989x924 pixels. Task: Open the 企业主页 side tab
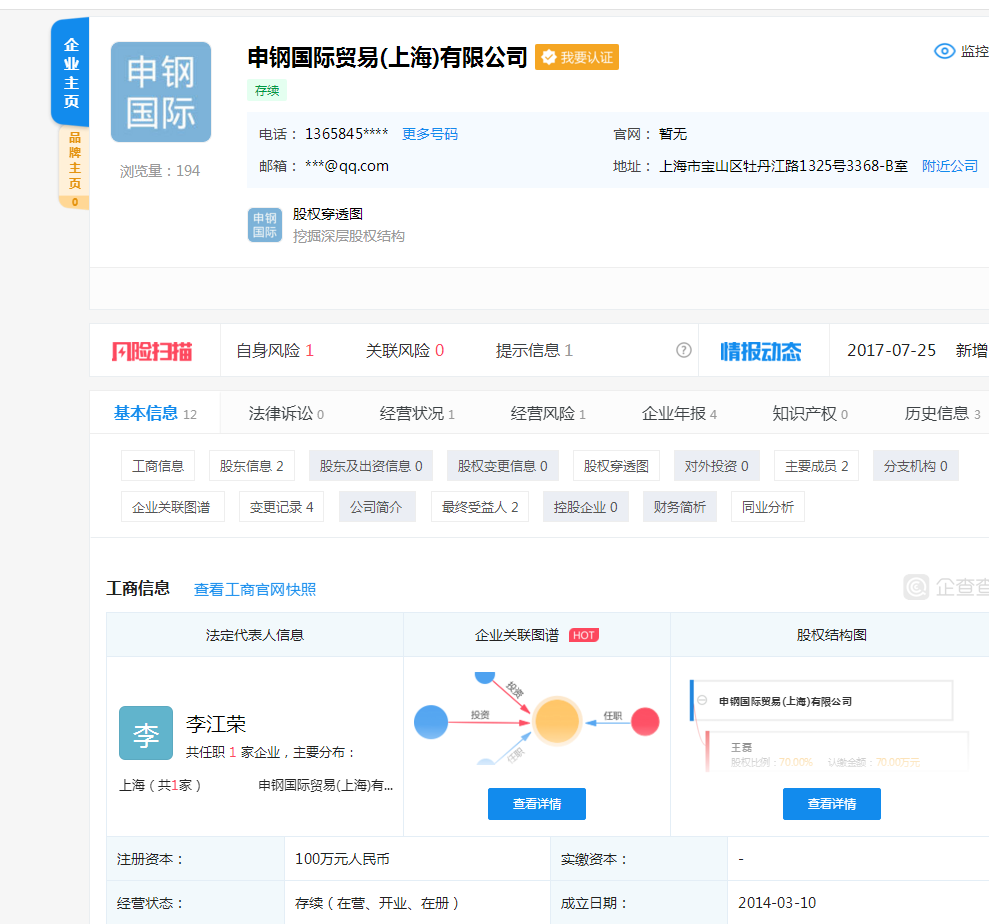(71, 73)
